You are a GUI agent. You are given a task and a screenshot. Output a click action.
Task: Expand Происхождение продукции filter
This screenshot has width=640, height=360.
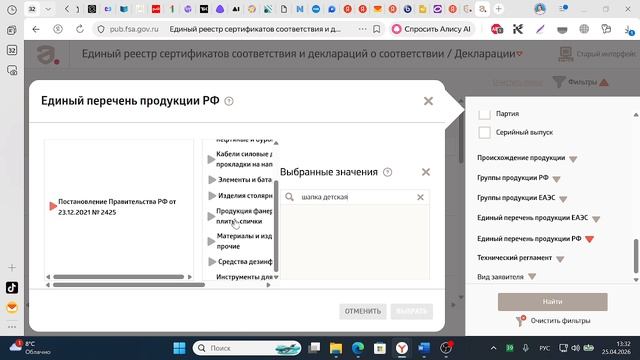573,159
